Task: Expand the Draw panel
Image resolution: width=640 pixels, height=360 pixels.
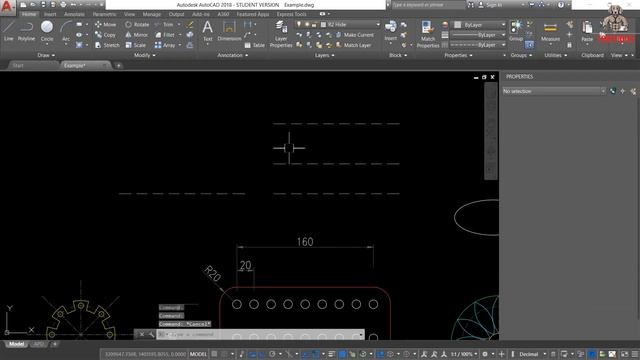Action: 46,55
